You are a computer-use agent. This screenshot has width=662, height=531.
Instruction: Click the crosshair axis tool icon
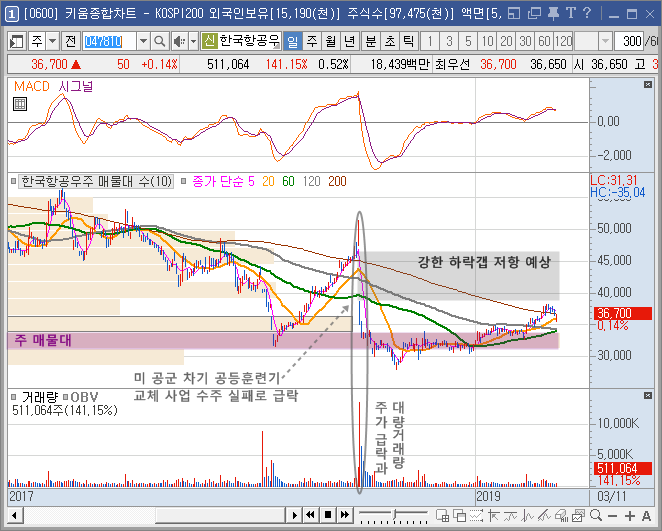click(x=493, y=515)
